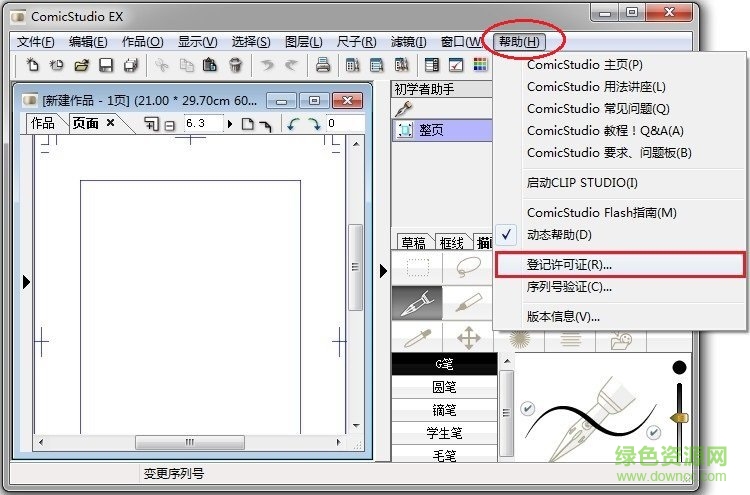Viewport: 750px width, 495px height.
Task: Click the copy icon in toolbar
Action: pyautogui.click(x=186, y=65)
